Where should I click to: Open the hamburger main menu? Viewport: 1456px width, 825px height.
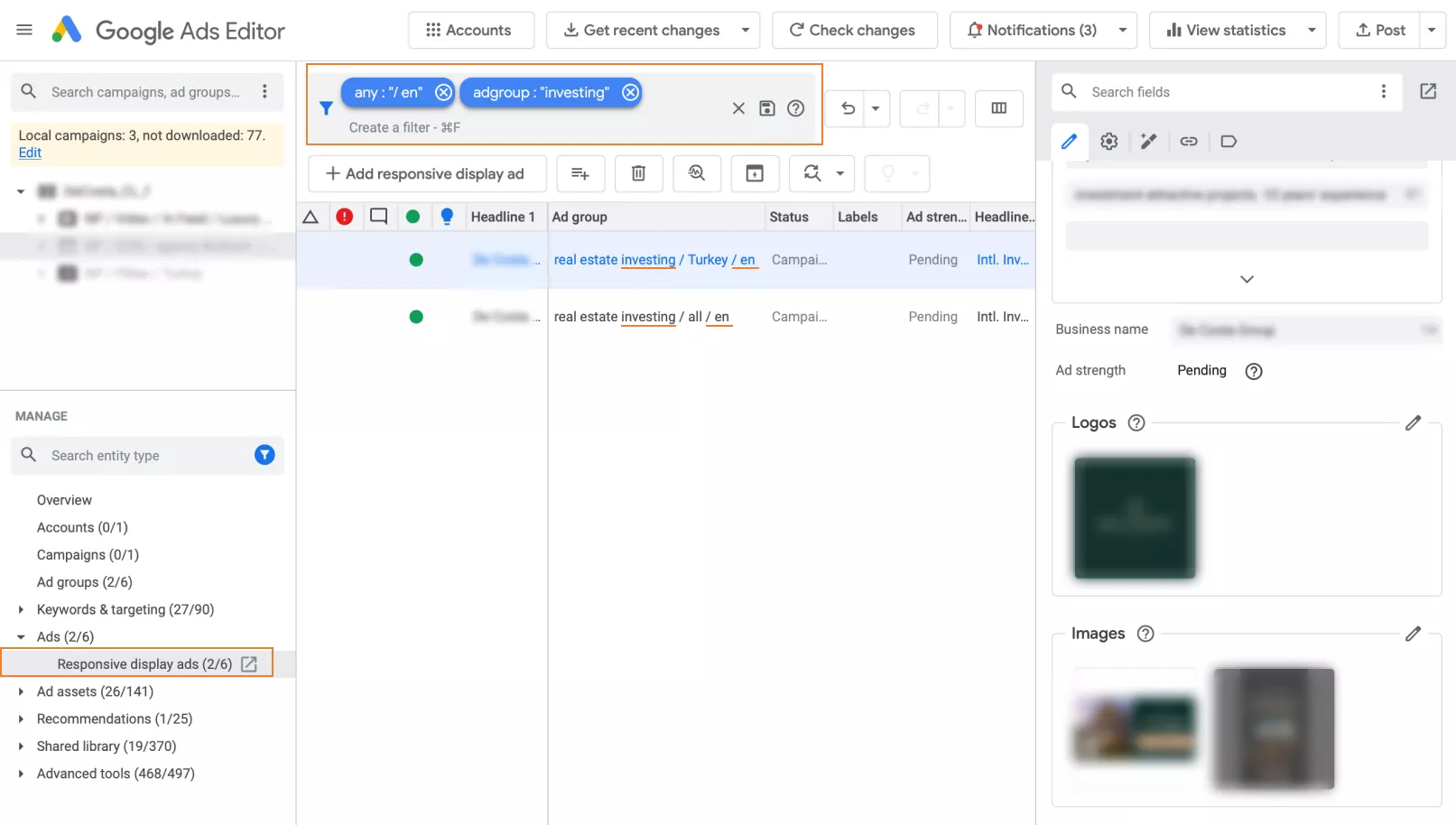click(24, 30)
